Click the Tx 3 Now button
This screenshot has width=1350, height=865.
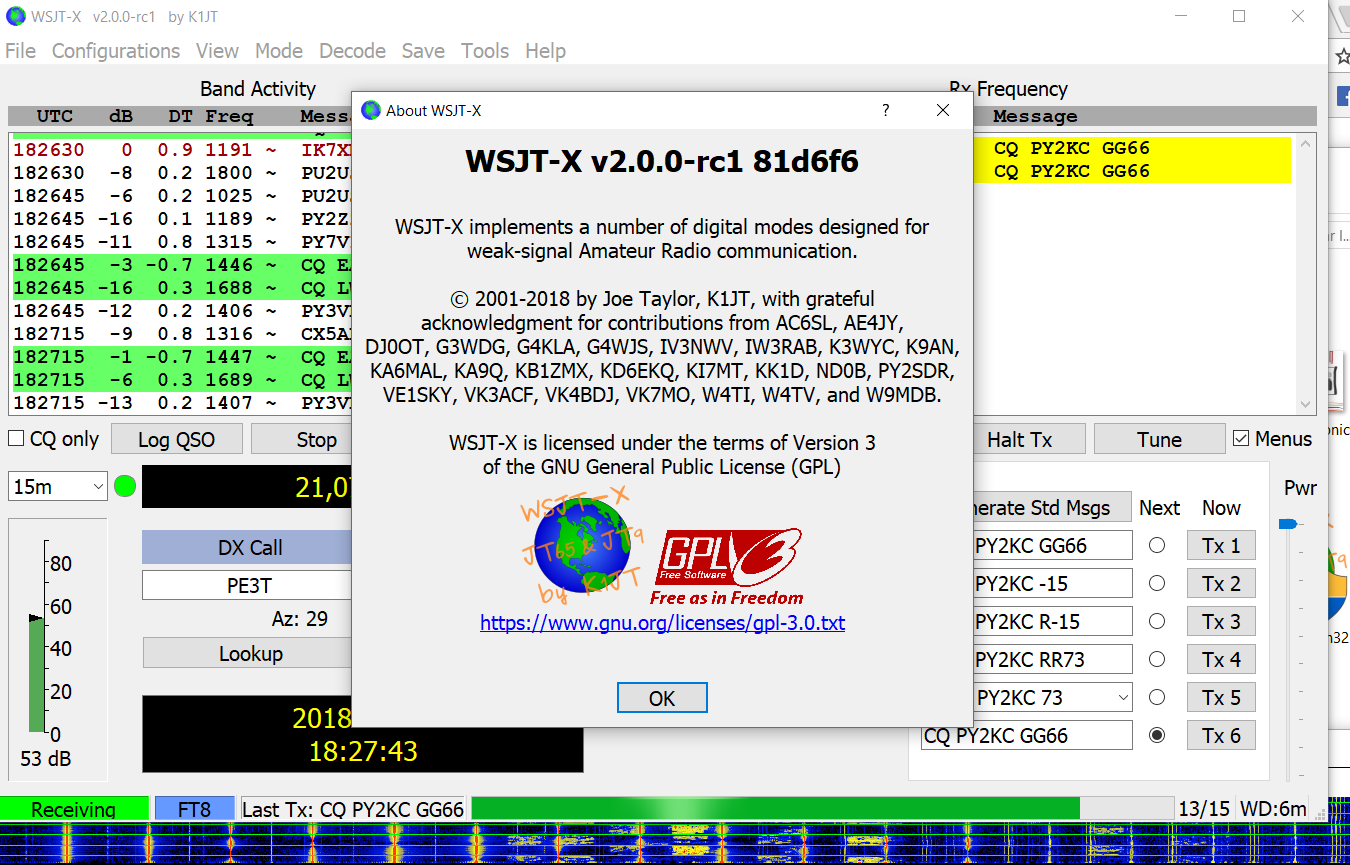[1221, 622]
